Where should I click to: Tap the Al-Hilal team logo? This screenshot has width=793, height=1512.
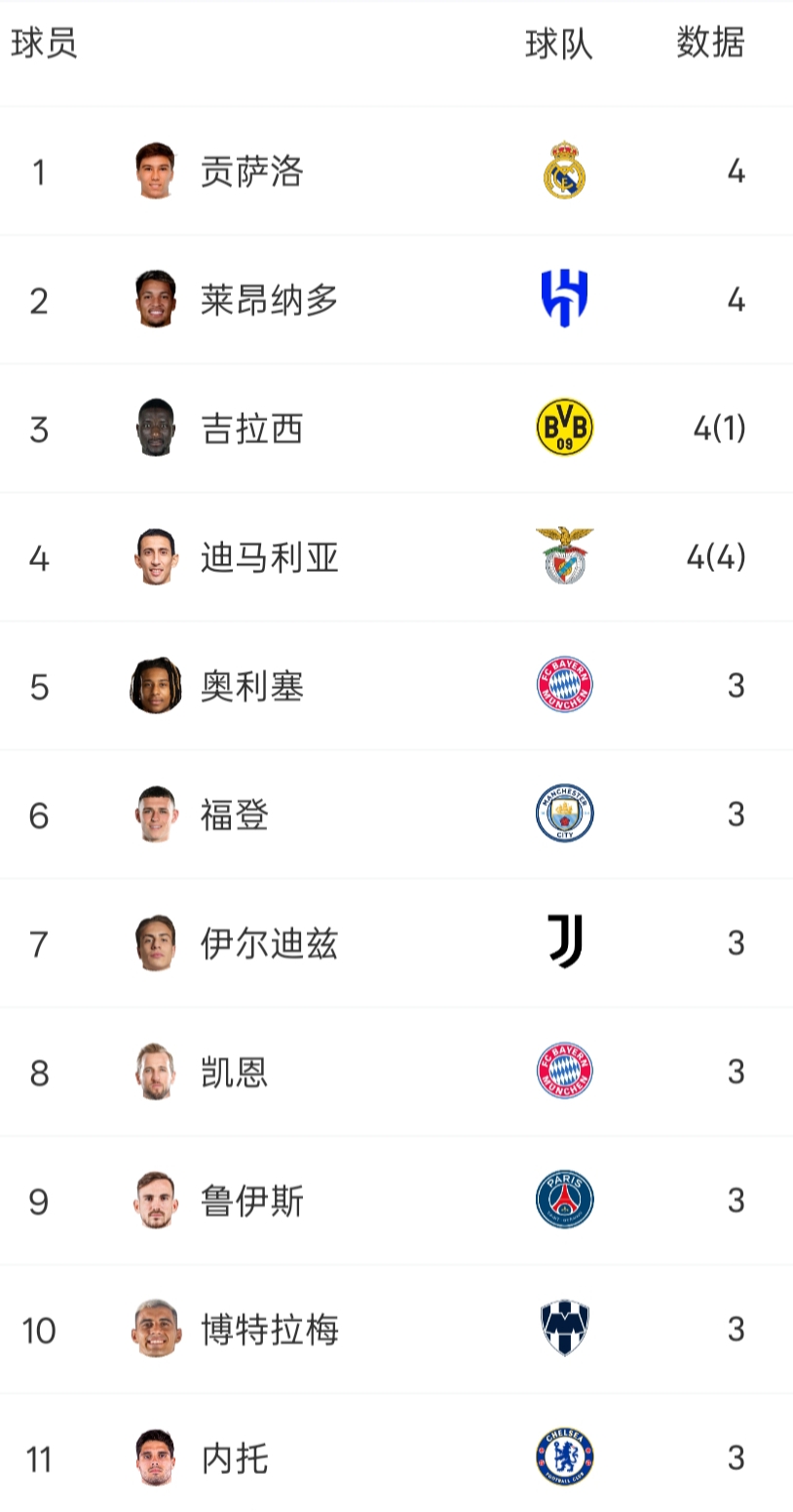564,299
